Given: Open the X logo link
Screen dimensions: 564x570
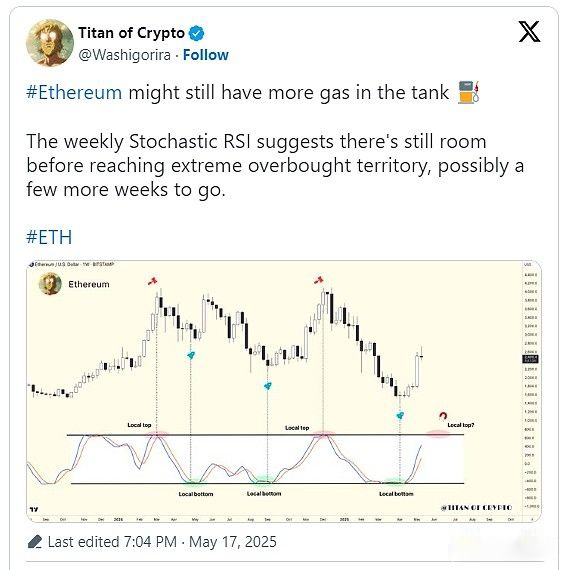Looking at the screenshot, I should tap(529, 32).
